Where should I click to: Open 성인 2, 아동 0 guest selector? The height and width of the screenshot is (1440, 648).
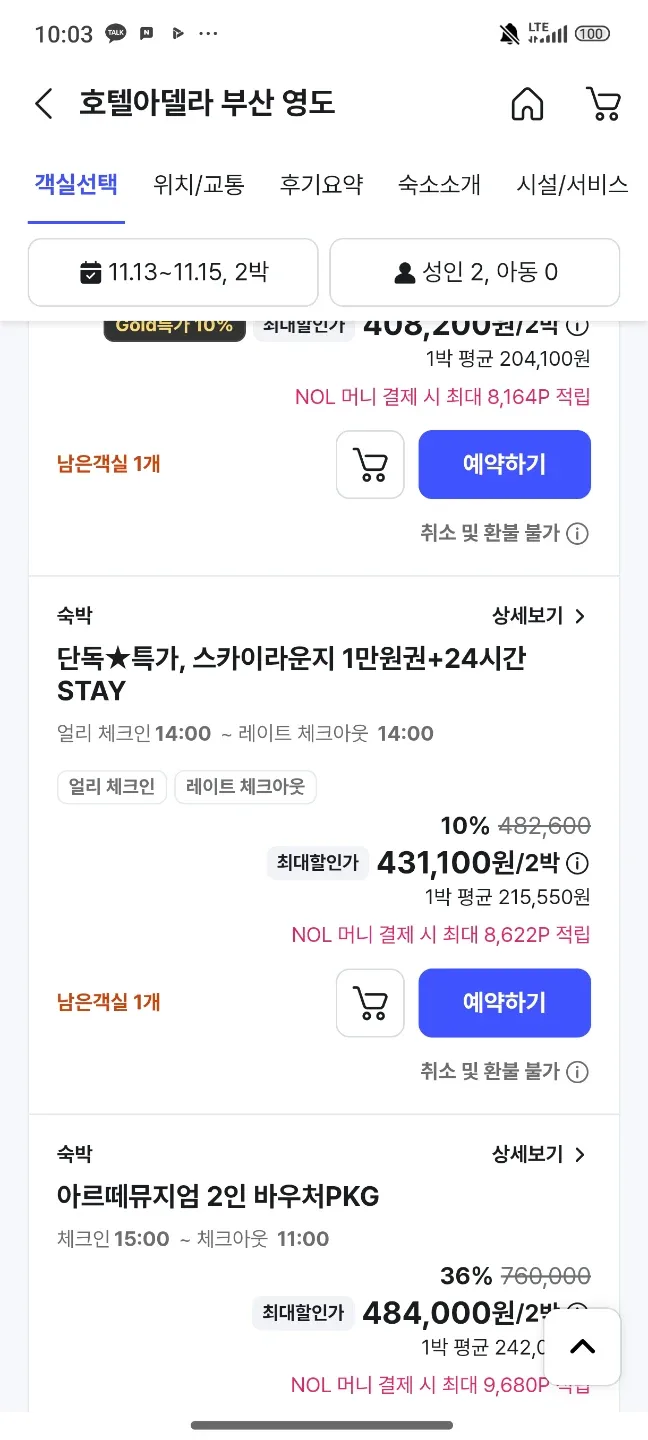pyautogui.click(x=475, y=272)
